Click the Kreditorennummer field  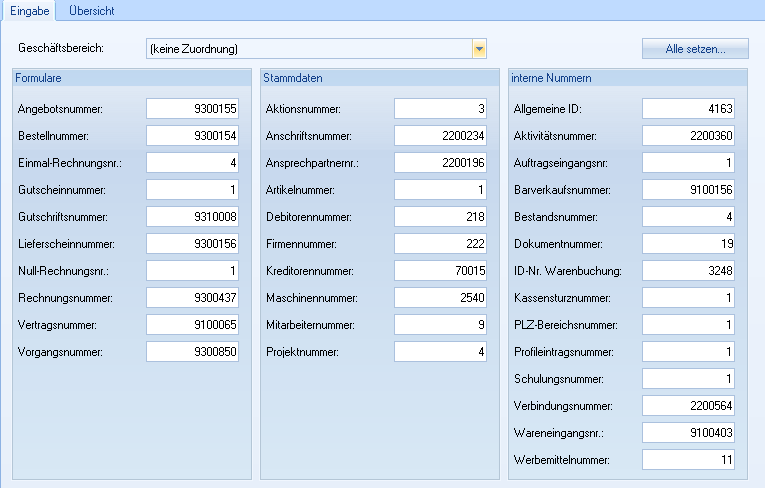point(441,270)
